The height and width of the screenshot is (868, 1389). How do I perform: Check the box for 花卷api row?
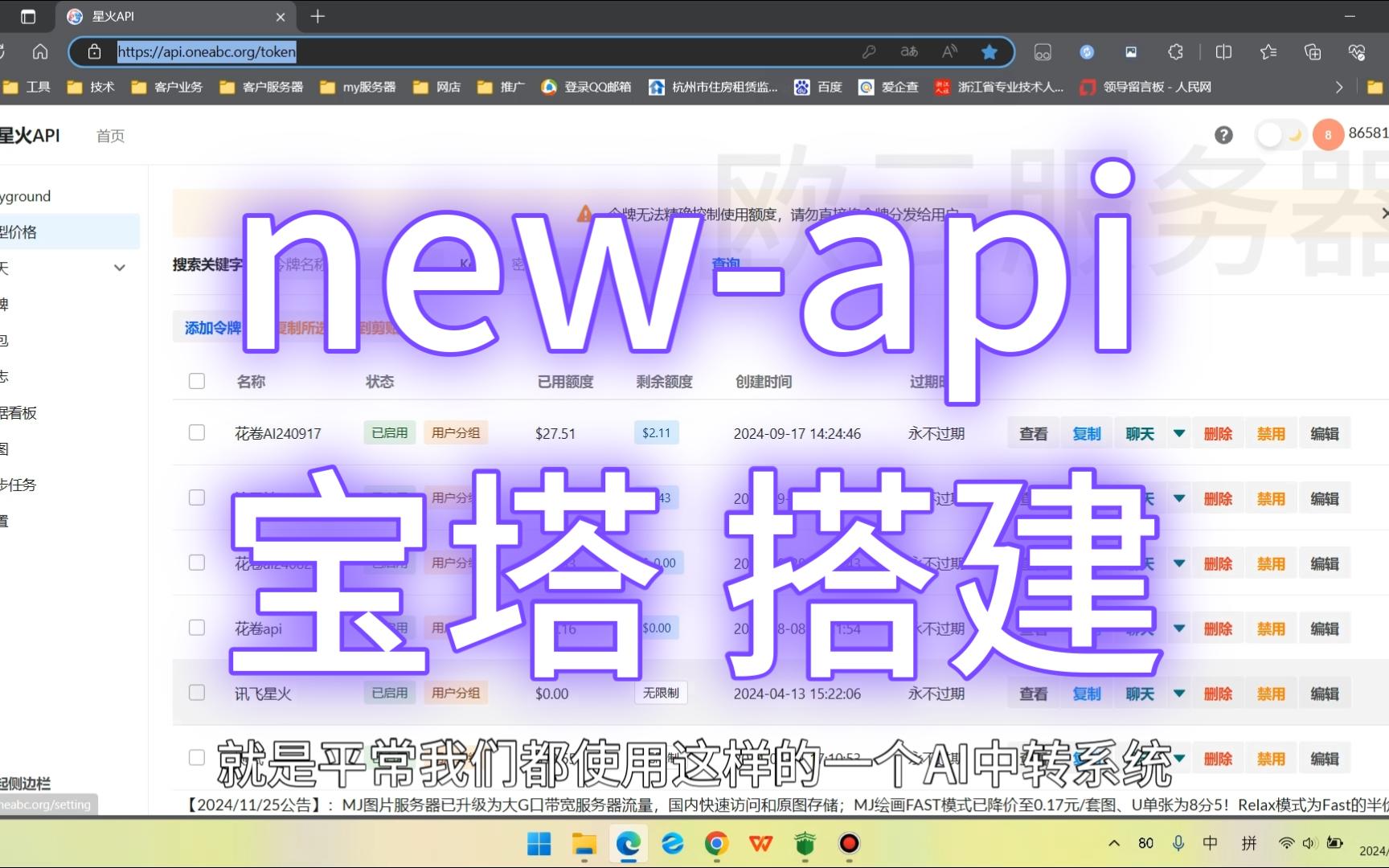(x=197, y=628)
